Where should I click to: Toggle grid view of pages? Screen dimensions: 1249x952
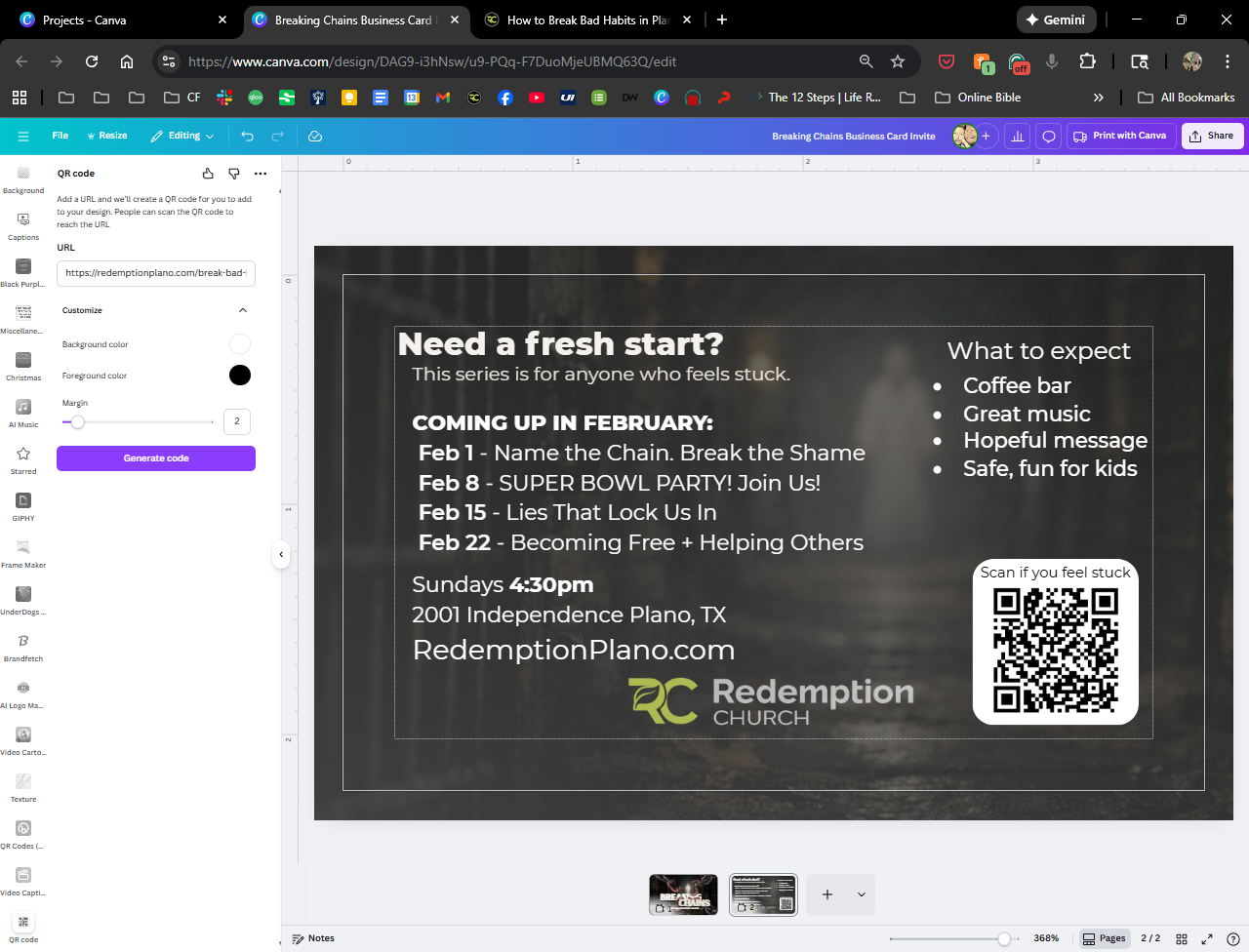click(1182, 938)
